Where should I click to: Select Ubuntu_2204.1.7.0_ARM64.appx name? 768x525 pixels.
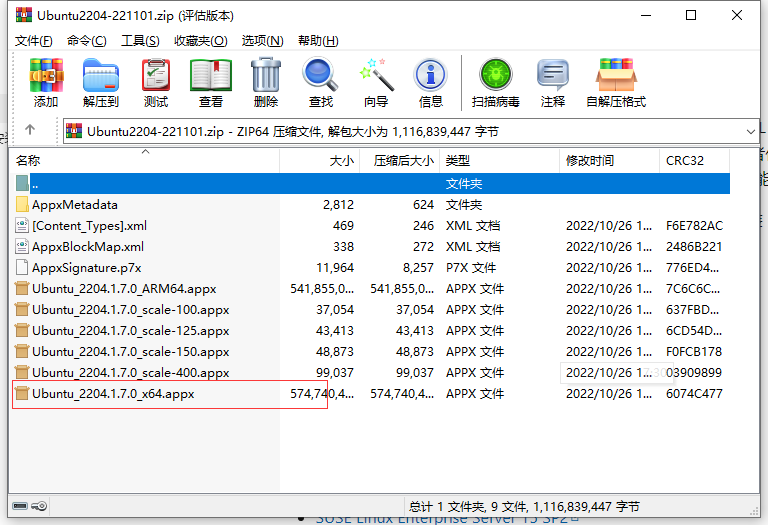[x=124, y=288]
